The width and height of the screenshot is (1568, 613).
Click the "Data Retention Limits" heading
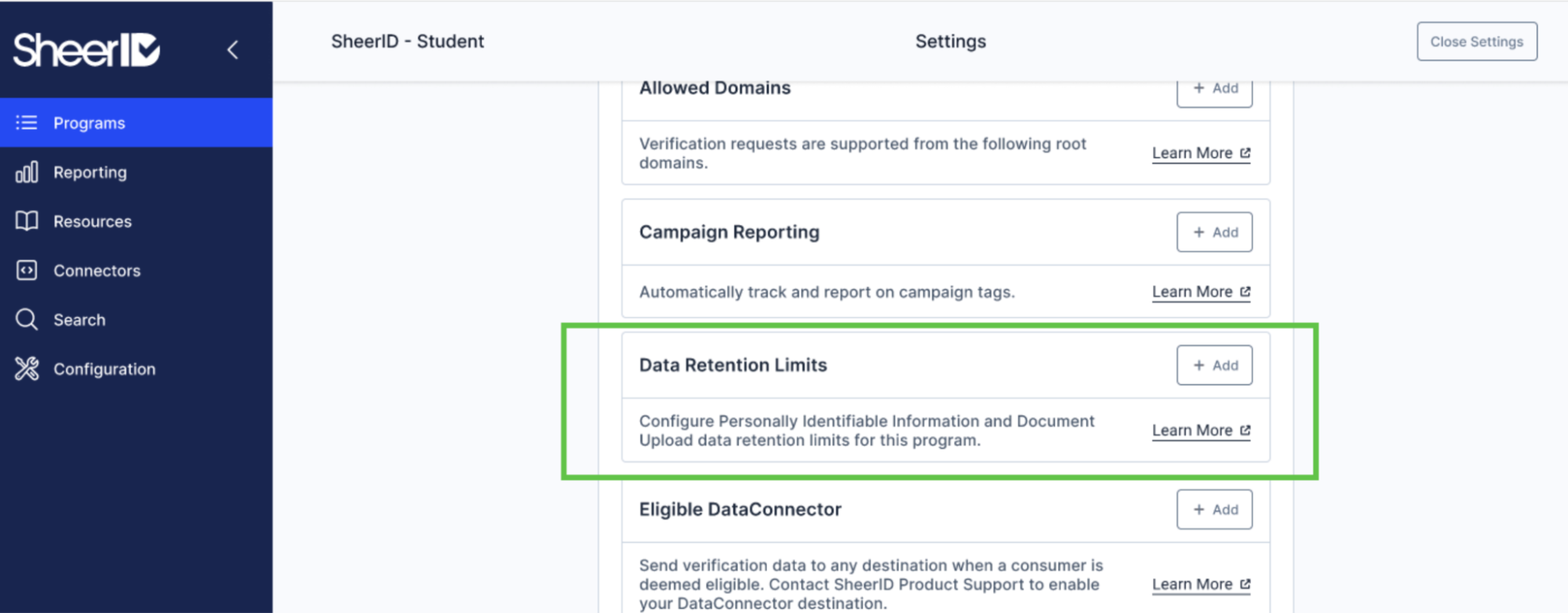click(x=733, y=365)
